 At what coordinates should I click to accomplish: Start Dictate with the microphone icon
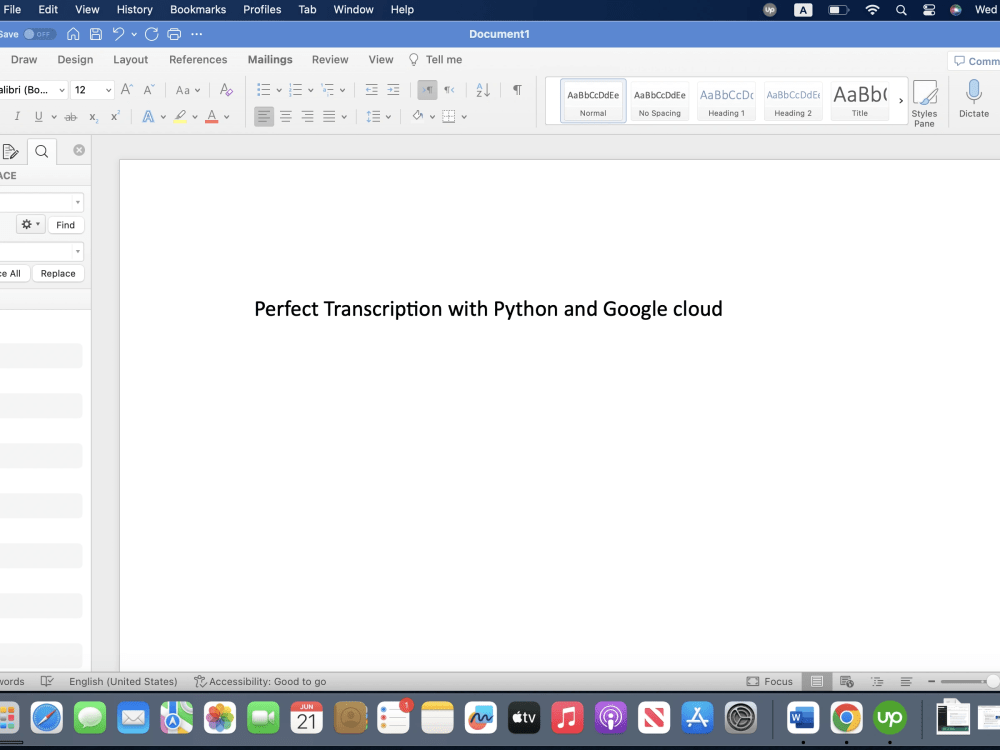pos(974,99)
